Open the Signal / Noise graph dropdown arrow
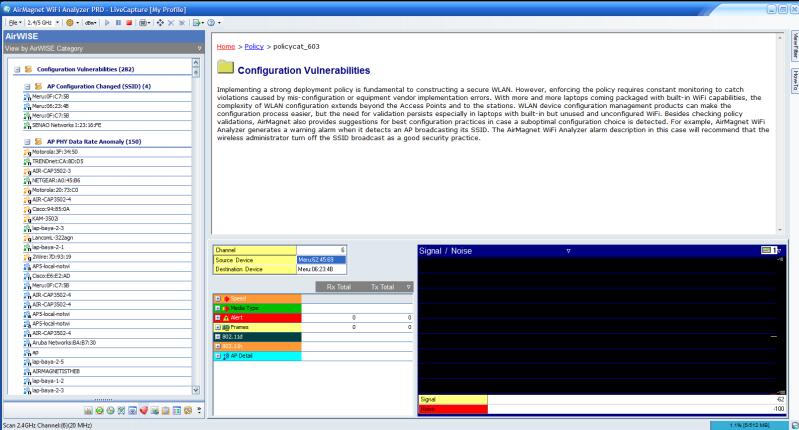 568,251
